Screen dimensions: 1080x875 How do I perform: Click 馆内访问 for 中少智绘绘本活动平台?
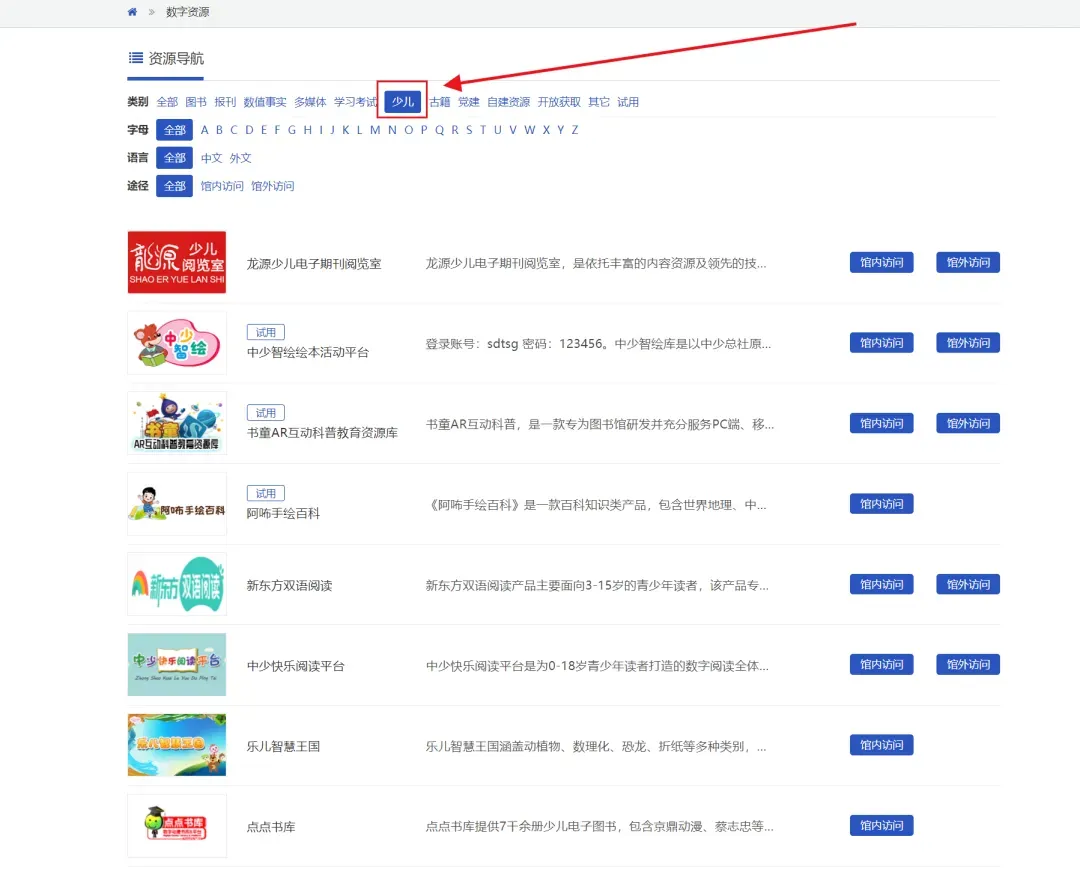(x=882, y=342)
